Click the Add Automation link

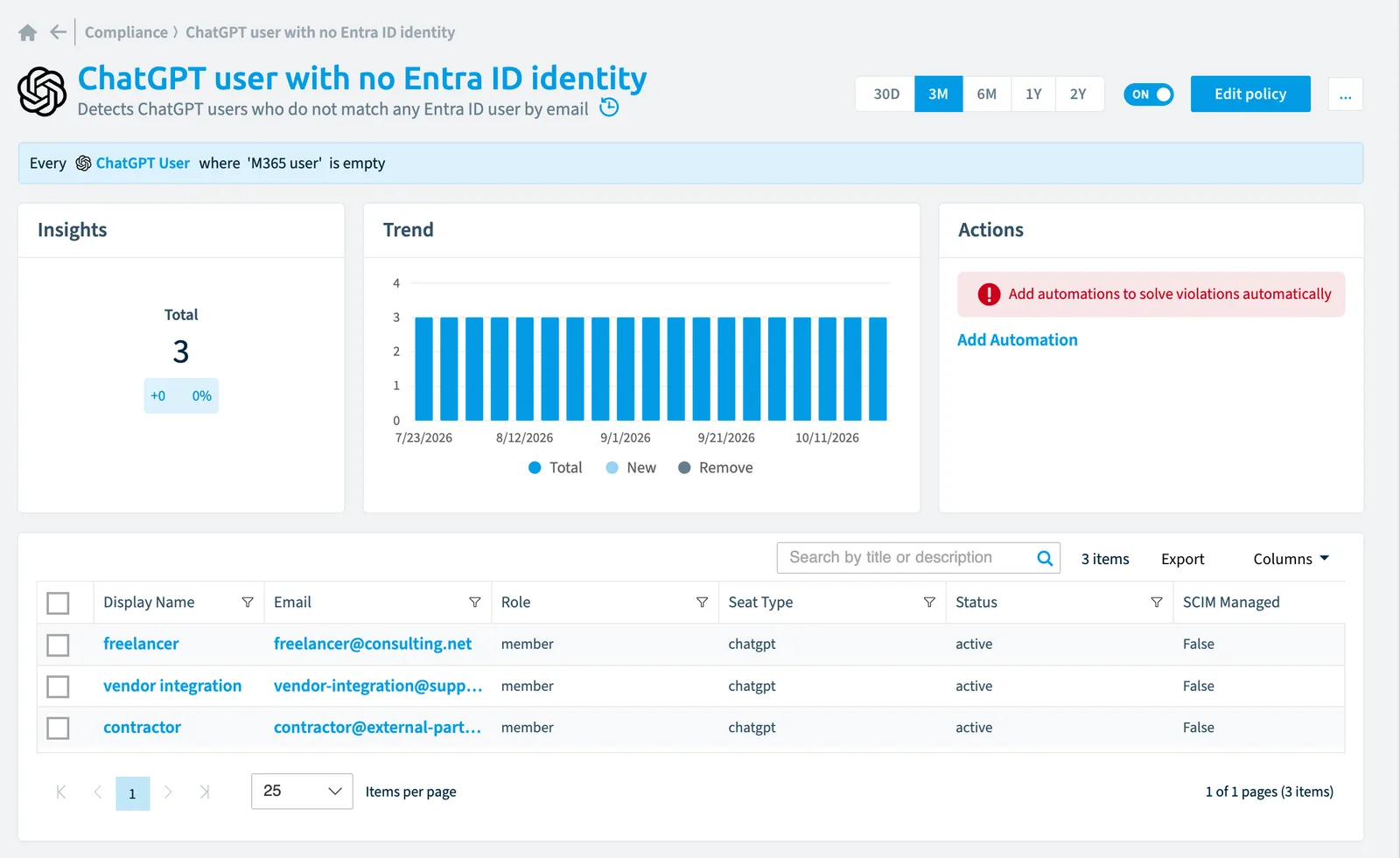1018,340
